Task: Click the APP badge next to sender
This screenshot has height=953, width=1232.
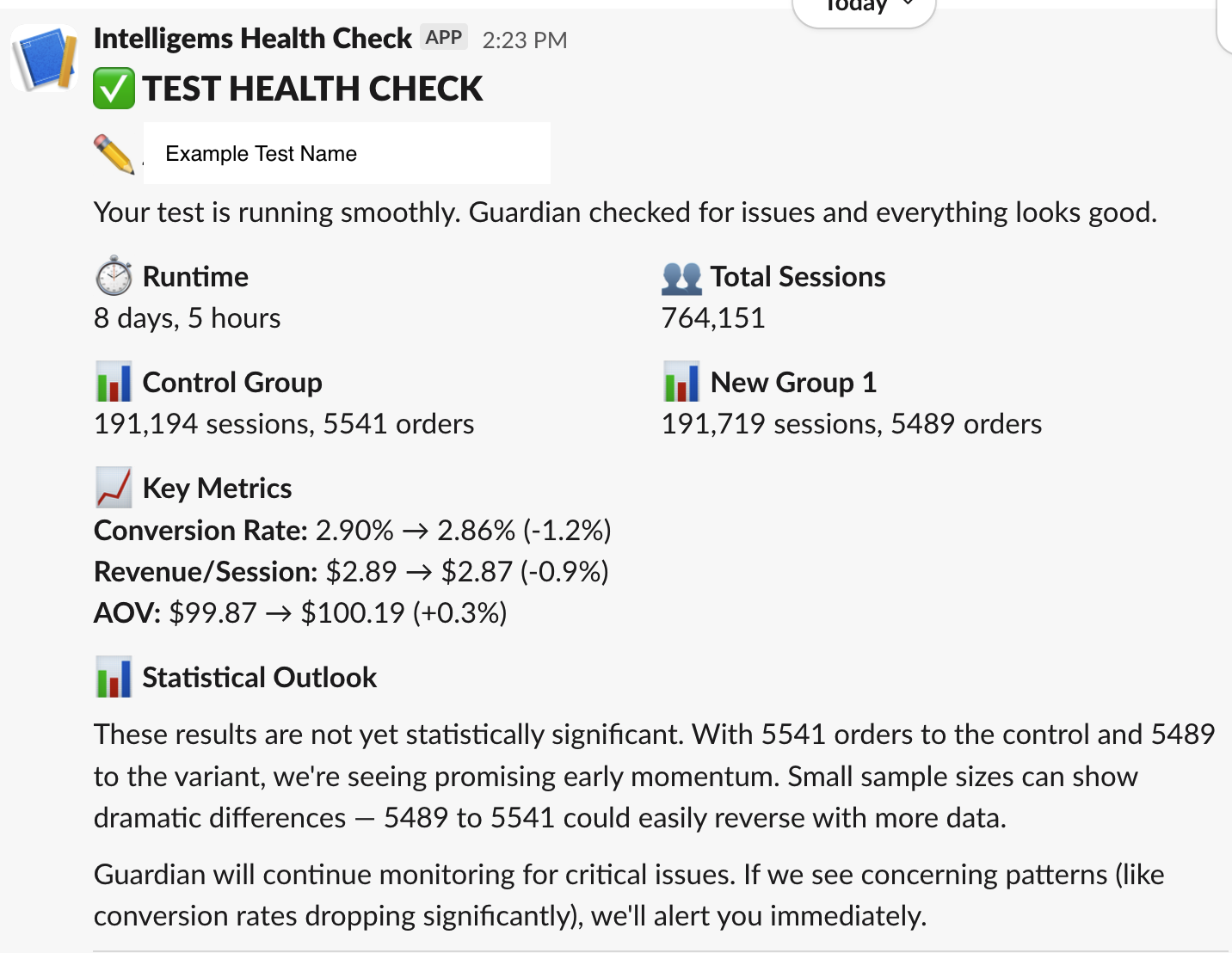Action: [x=444, y=38]
